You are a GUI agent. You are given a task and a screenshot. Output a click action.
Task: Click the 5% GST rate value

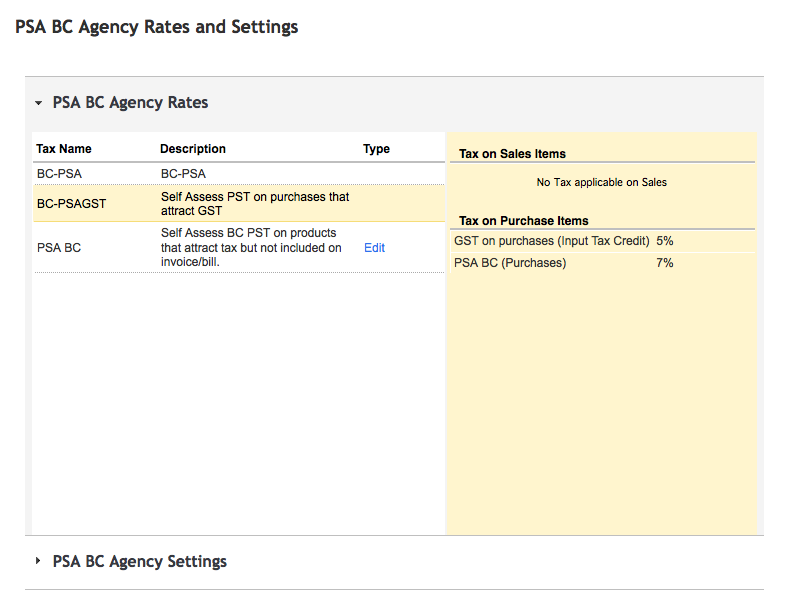[x=665, y=241]
